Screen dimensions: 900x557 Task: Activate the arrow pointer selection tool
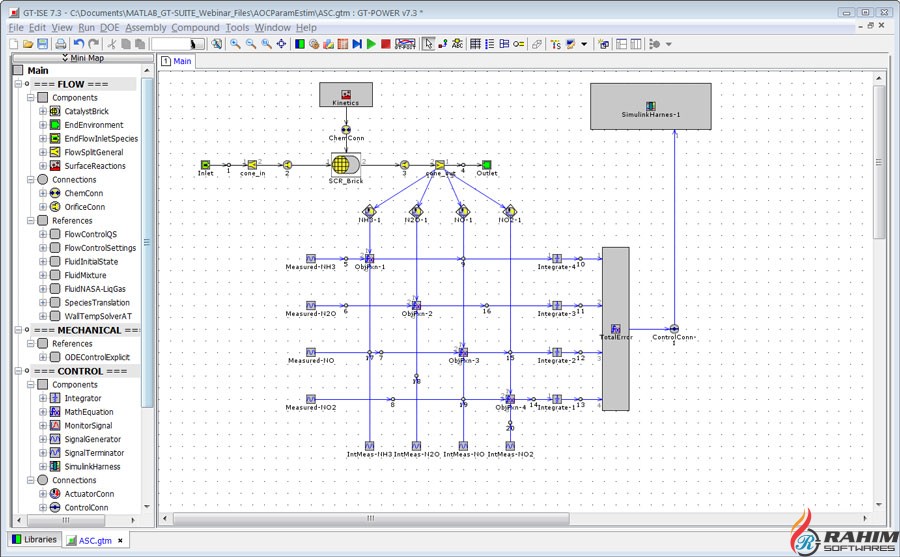tap(428, 44)
